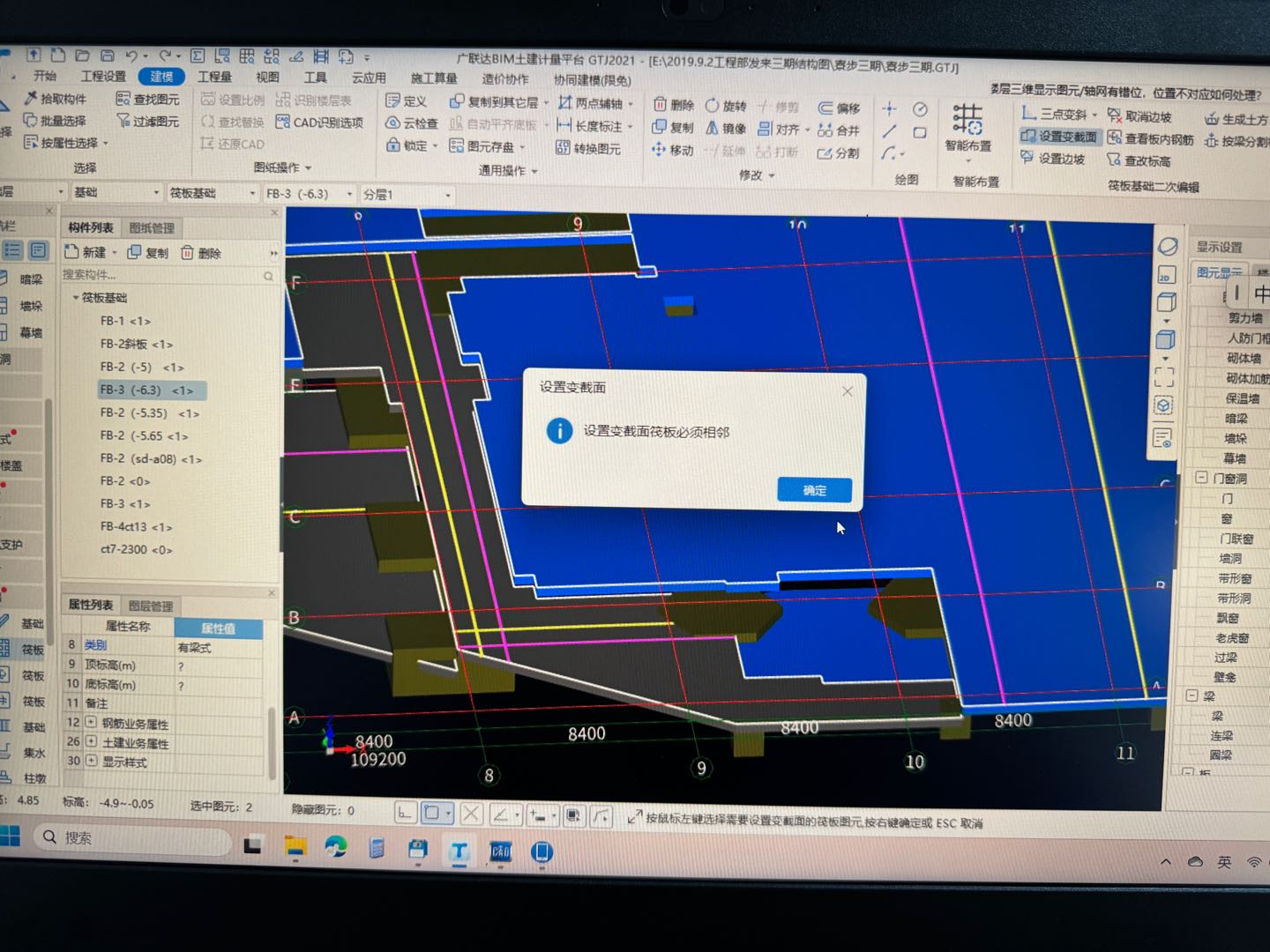Click the 复制 button in component list

click(x=148, y=253)
